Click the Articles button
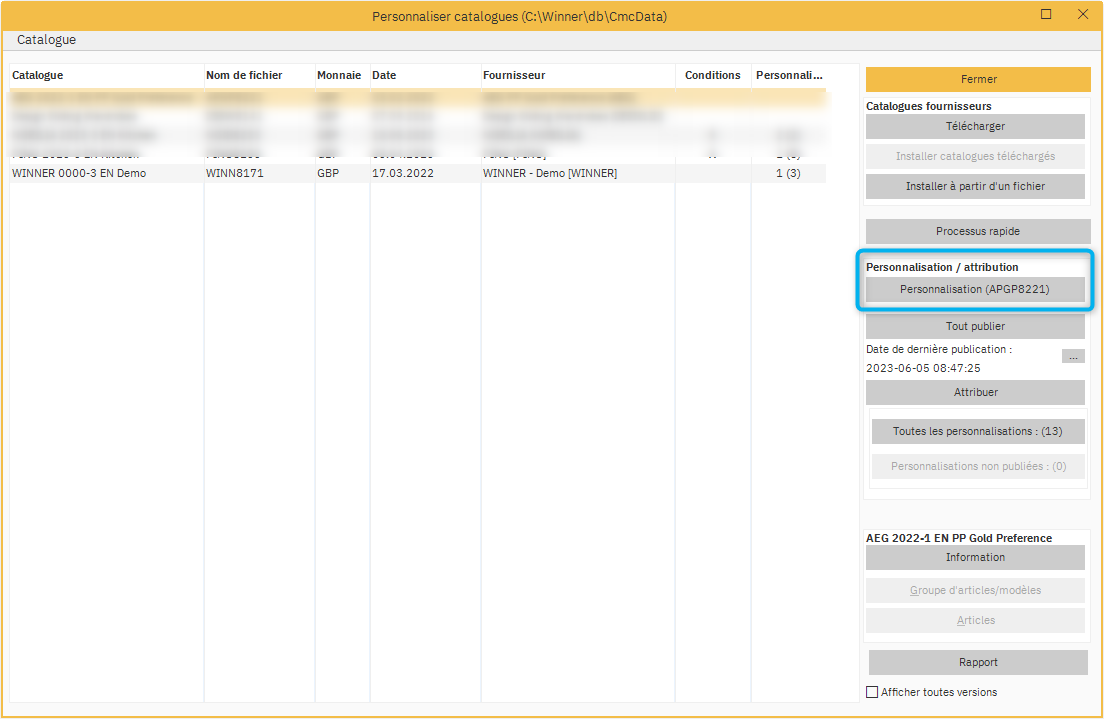 click(975, 620)
